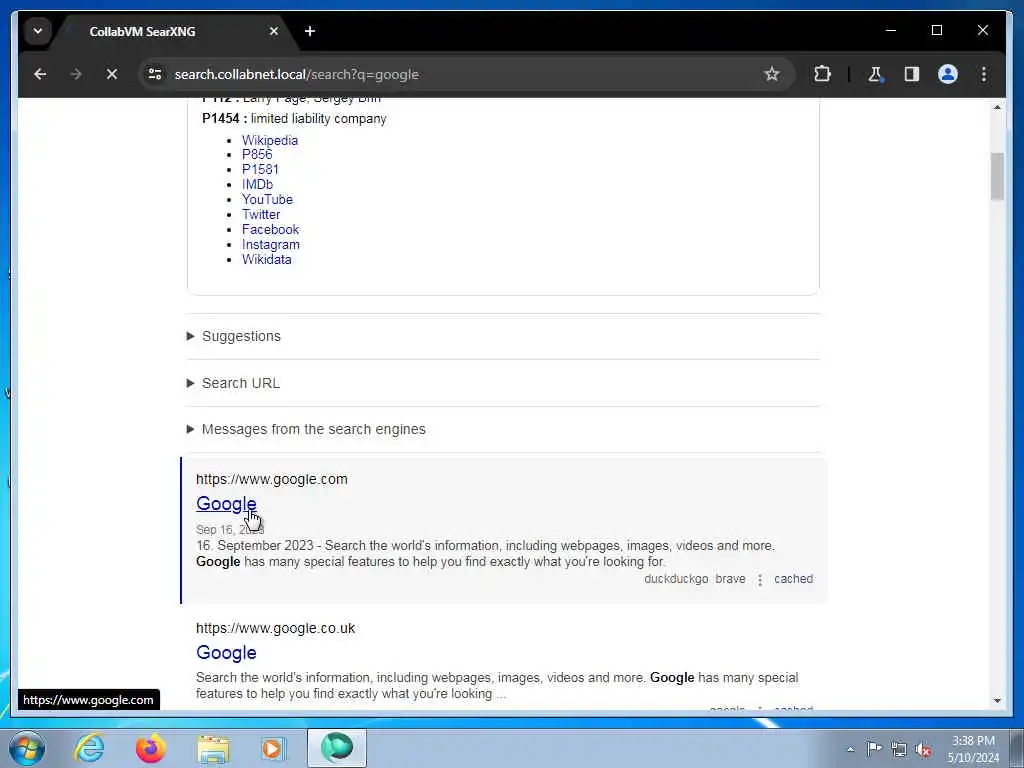The height and width of the screenshot is (768, 1024).
Task: Click the address bar URL field
Action: pyautogui.click(x=457, y=74)
